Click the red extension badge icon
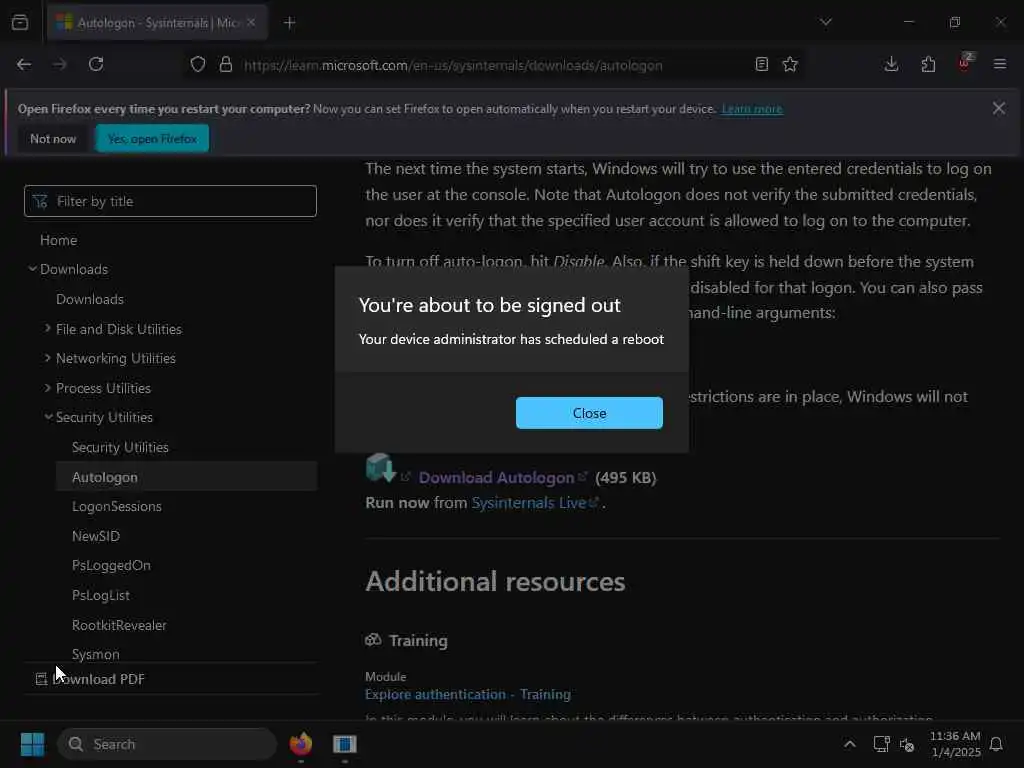1024x768 pixels. 965,63
